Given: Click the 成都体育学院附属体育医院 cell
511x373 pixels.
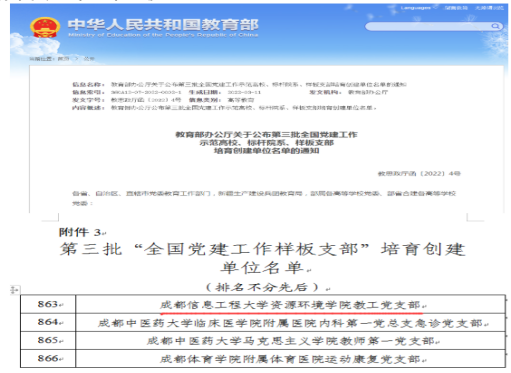Looking at the screenshot, I should coord(290,359).
